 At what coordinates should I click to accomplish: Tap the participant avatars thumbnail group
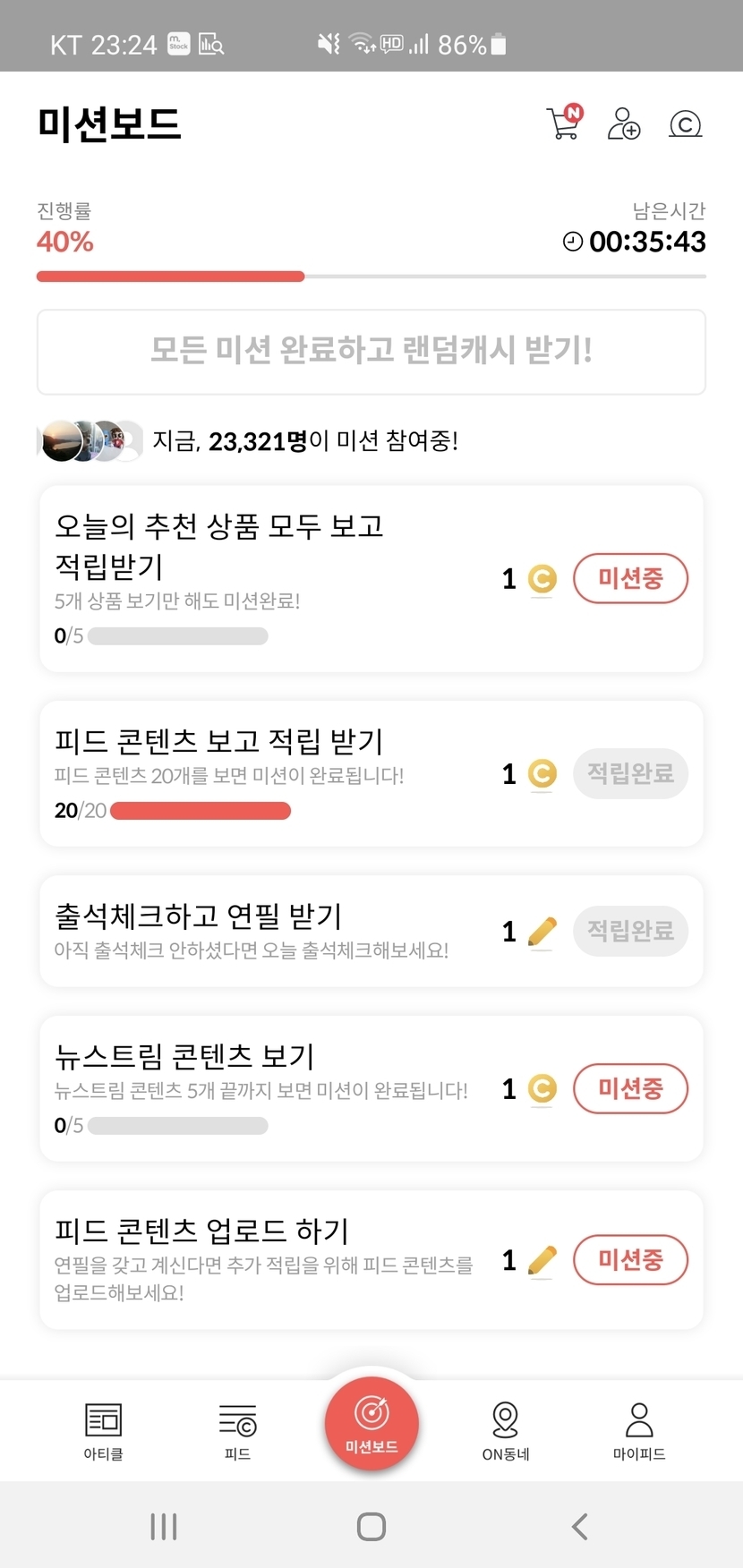[90, 440]
